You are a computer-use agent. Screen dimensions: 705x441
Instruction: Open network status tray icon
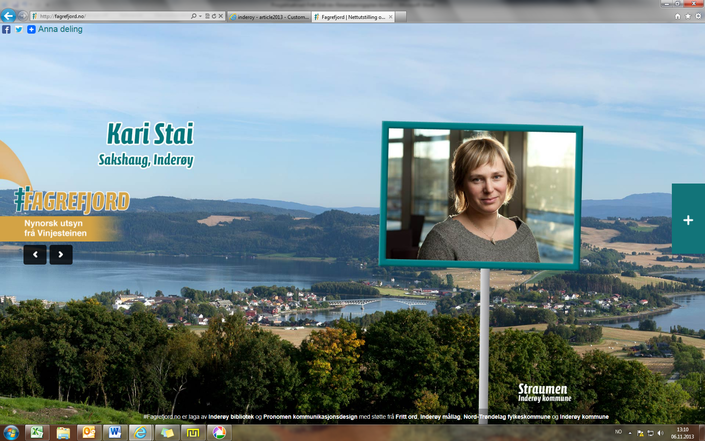click(651, 433)
